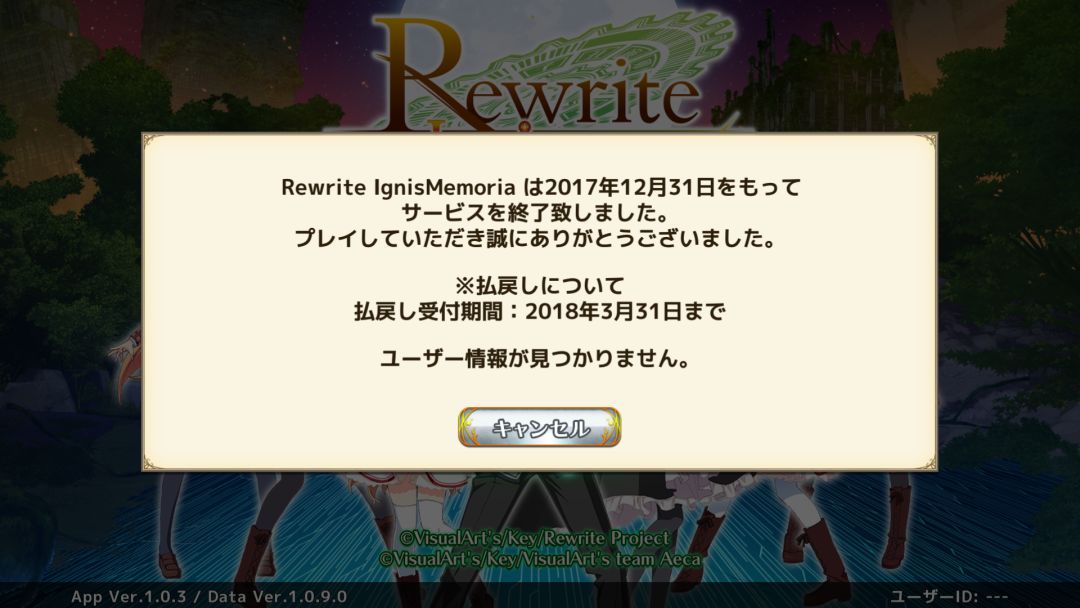Screen dimensions: 1080x608
Task: Select the dialog's top-right ornamental corner
Action: (x=928, y=142)
